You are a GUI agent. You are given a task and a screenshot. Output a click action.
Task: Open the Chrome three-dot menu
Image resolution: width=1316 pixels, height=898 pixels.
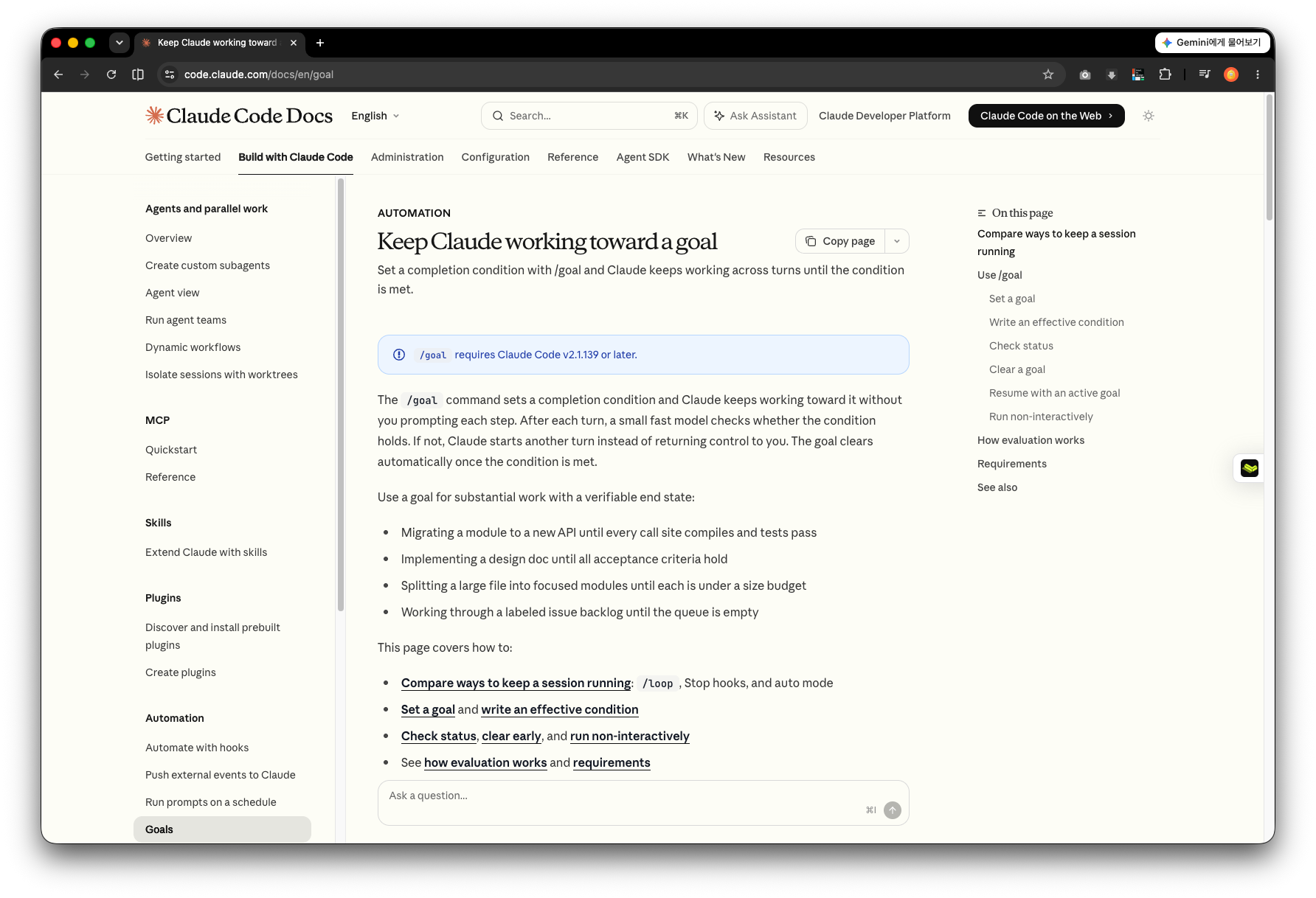point(1258,74)
